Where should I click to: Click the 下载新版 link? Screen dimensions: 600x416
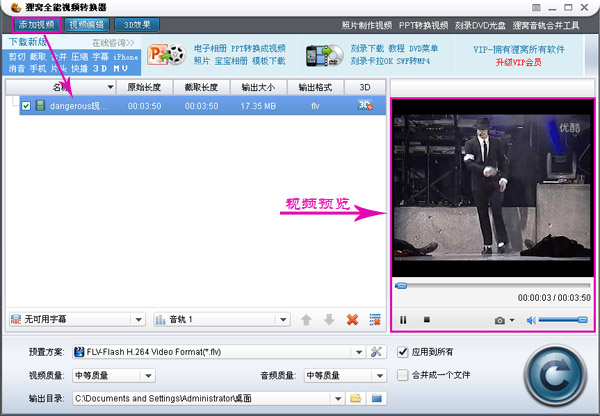28,42
